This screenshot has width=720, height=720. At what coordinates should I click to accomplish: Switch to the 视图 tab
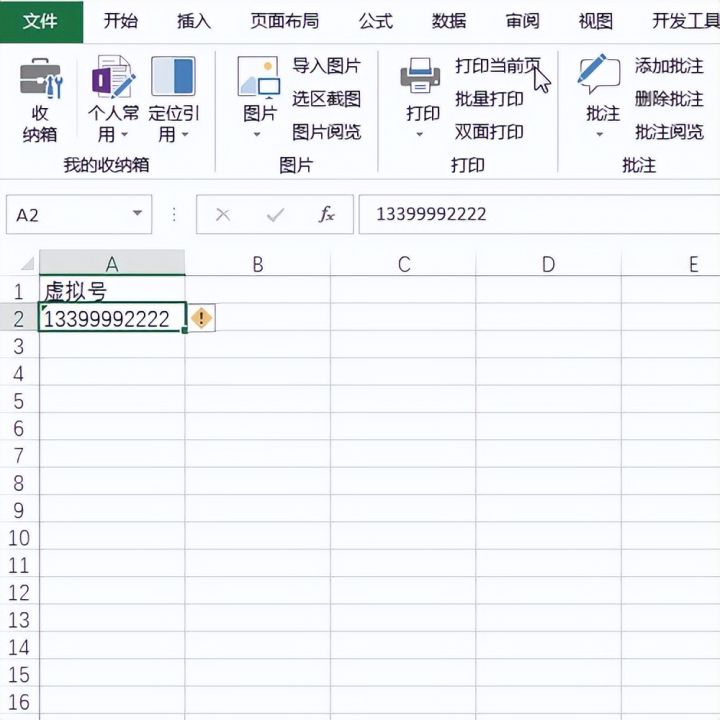coord(596,21)
